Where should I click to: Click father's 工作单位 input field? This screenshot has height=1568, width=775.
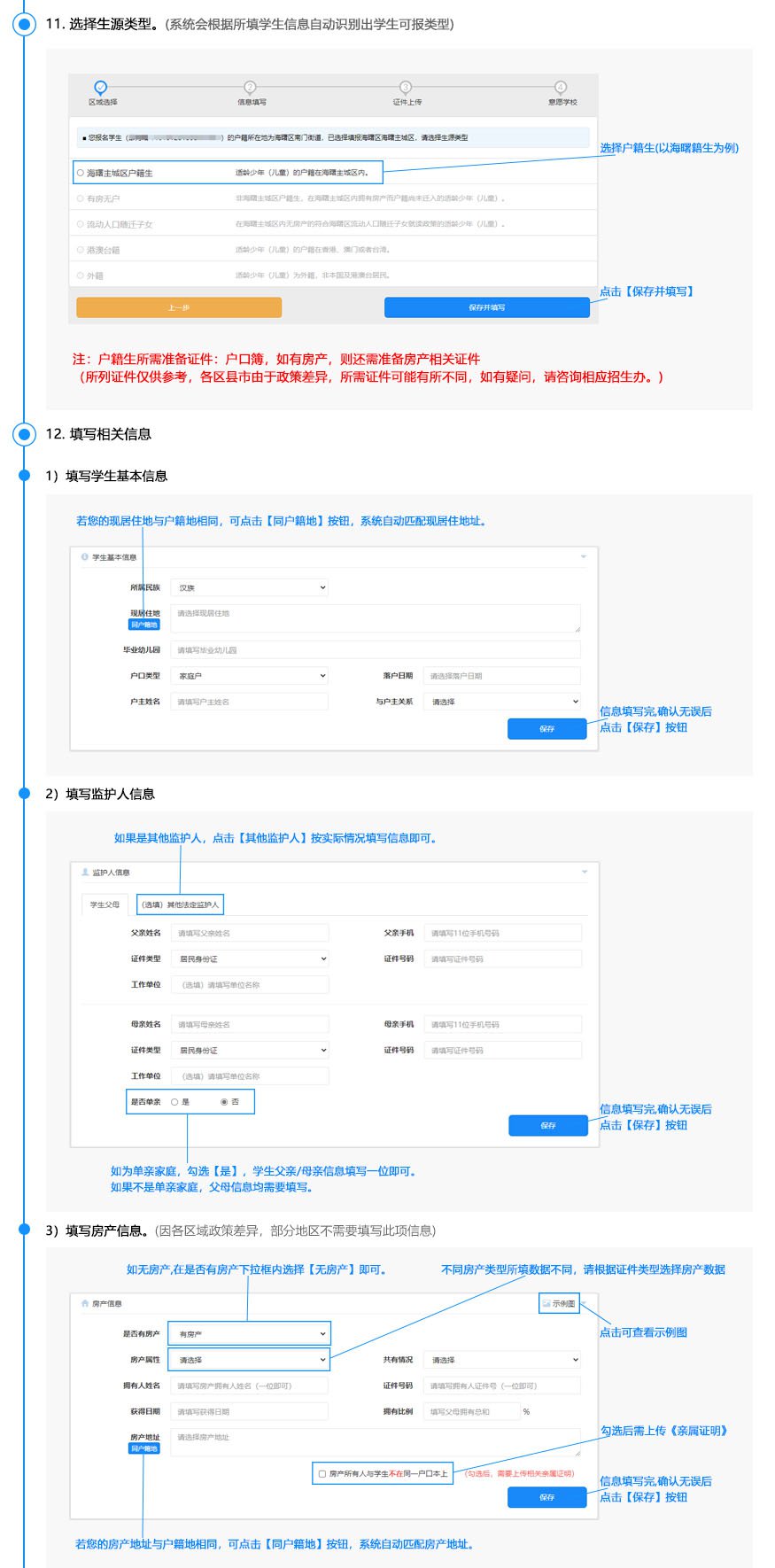click(x=251, y=984)
